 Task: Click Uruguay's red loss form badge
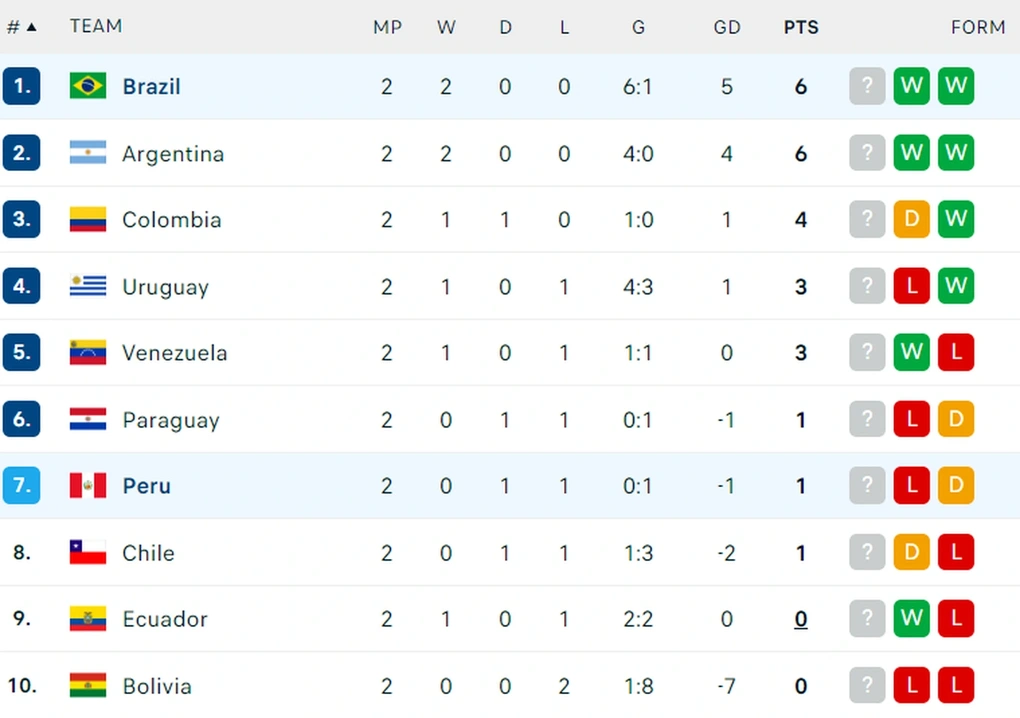(x=911, y=286)
